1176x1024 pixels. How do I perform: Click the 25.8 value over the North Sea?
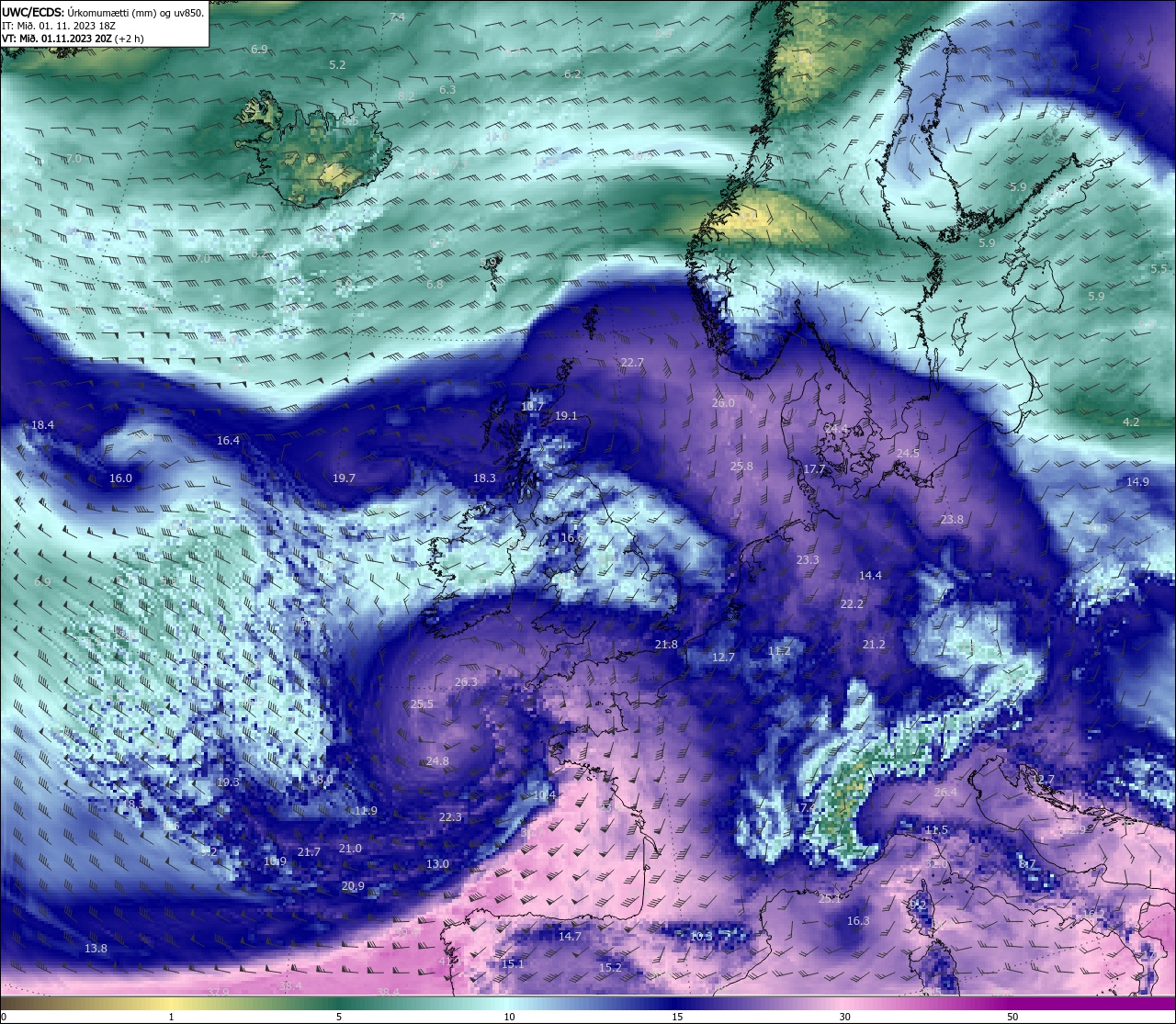click(x=741, y=467)
